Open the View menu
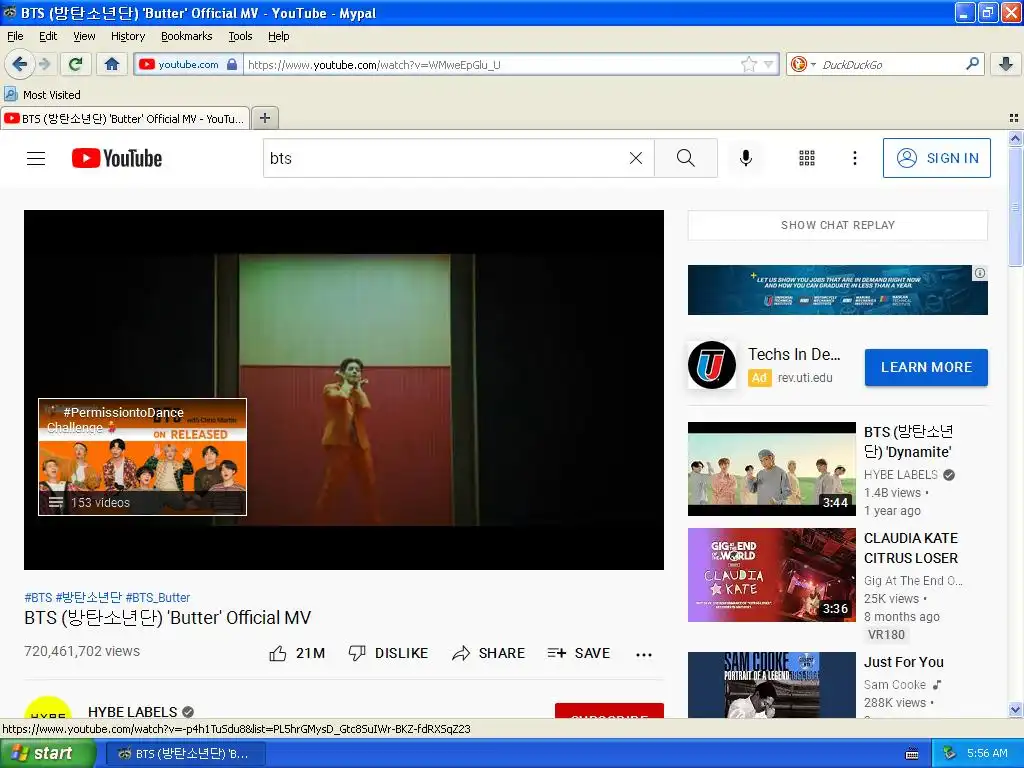The image size is (1024, 768). click(84, 36)
